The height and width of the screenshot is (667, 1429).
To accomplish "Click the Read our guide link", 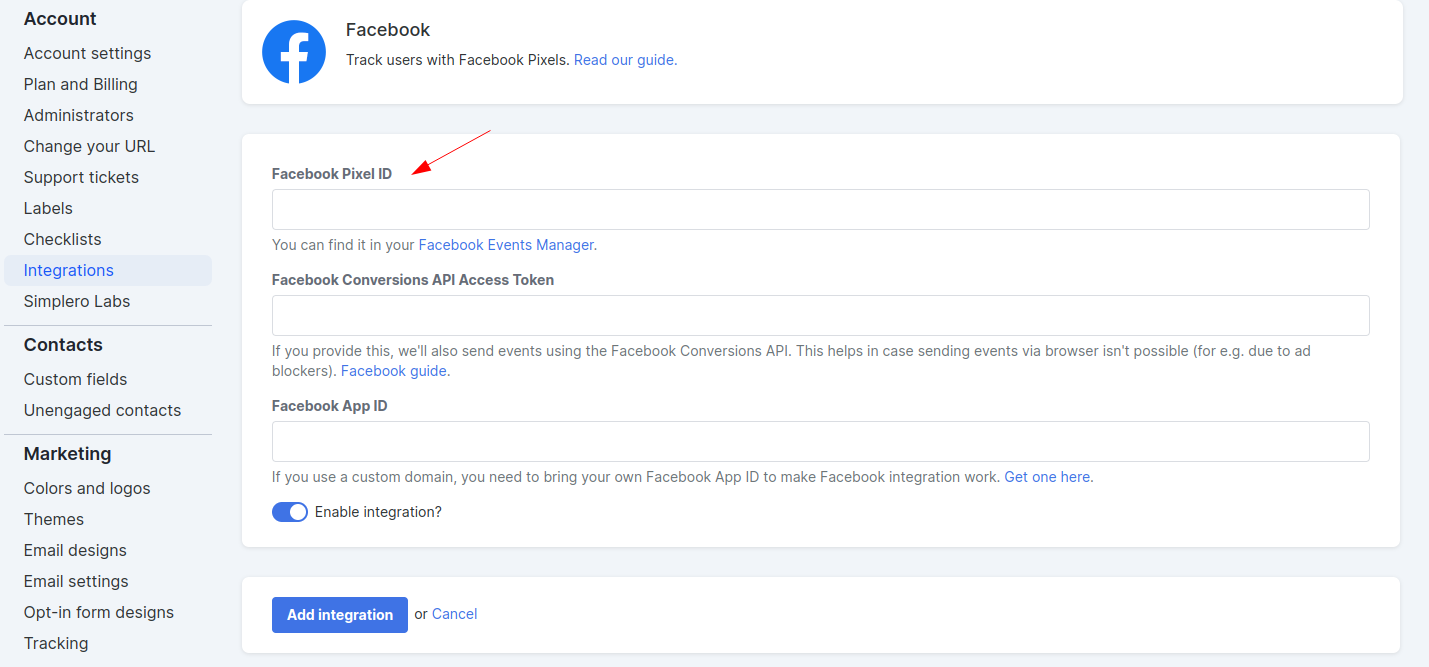I will [x=625, y=60].
